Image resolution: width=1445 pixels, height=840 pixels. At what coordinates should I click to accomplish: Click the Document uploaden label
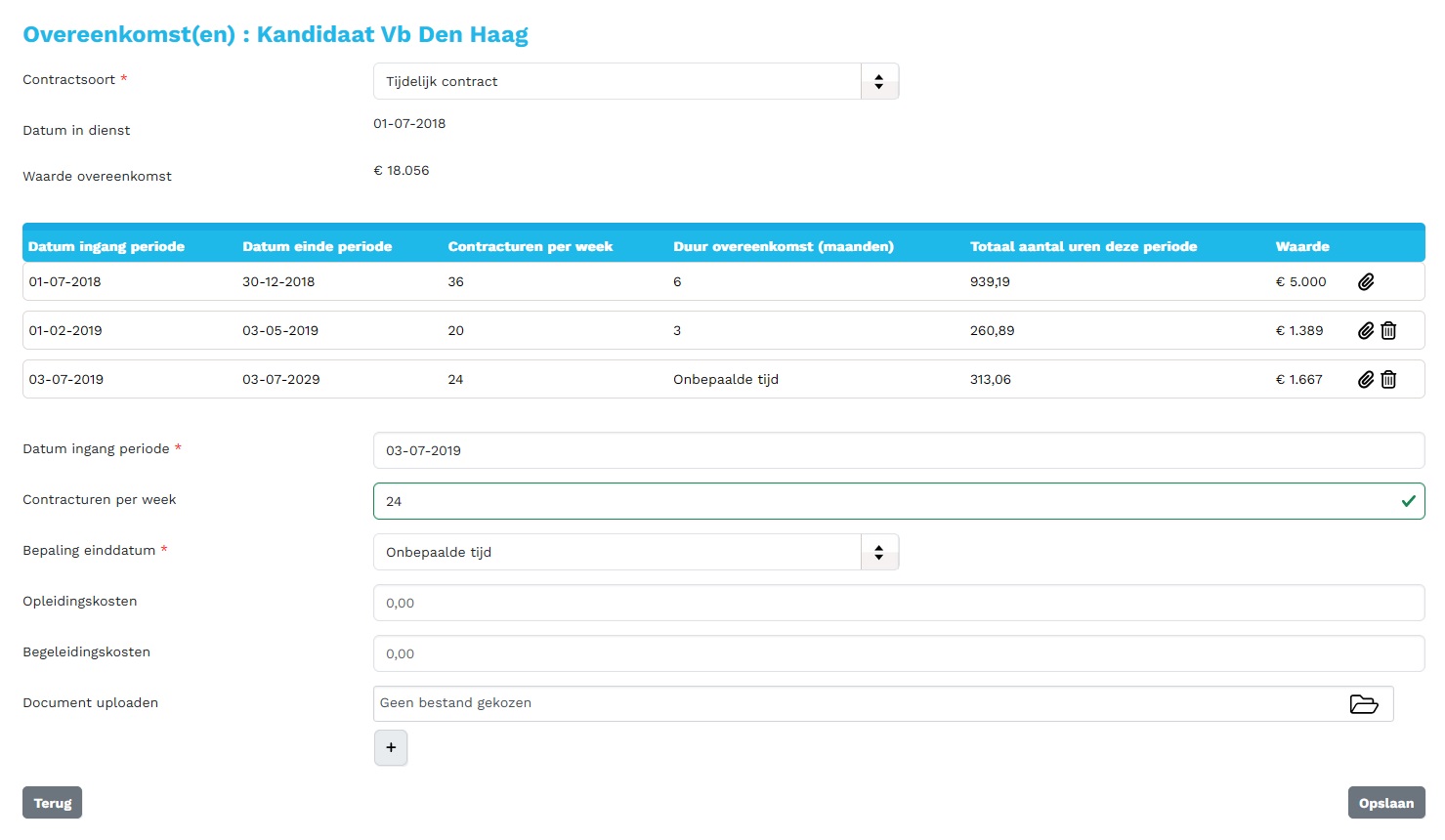pyautogui.click(x=90, y=702)
